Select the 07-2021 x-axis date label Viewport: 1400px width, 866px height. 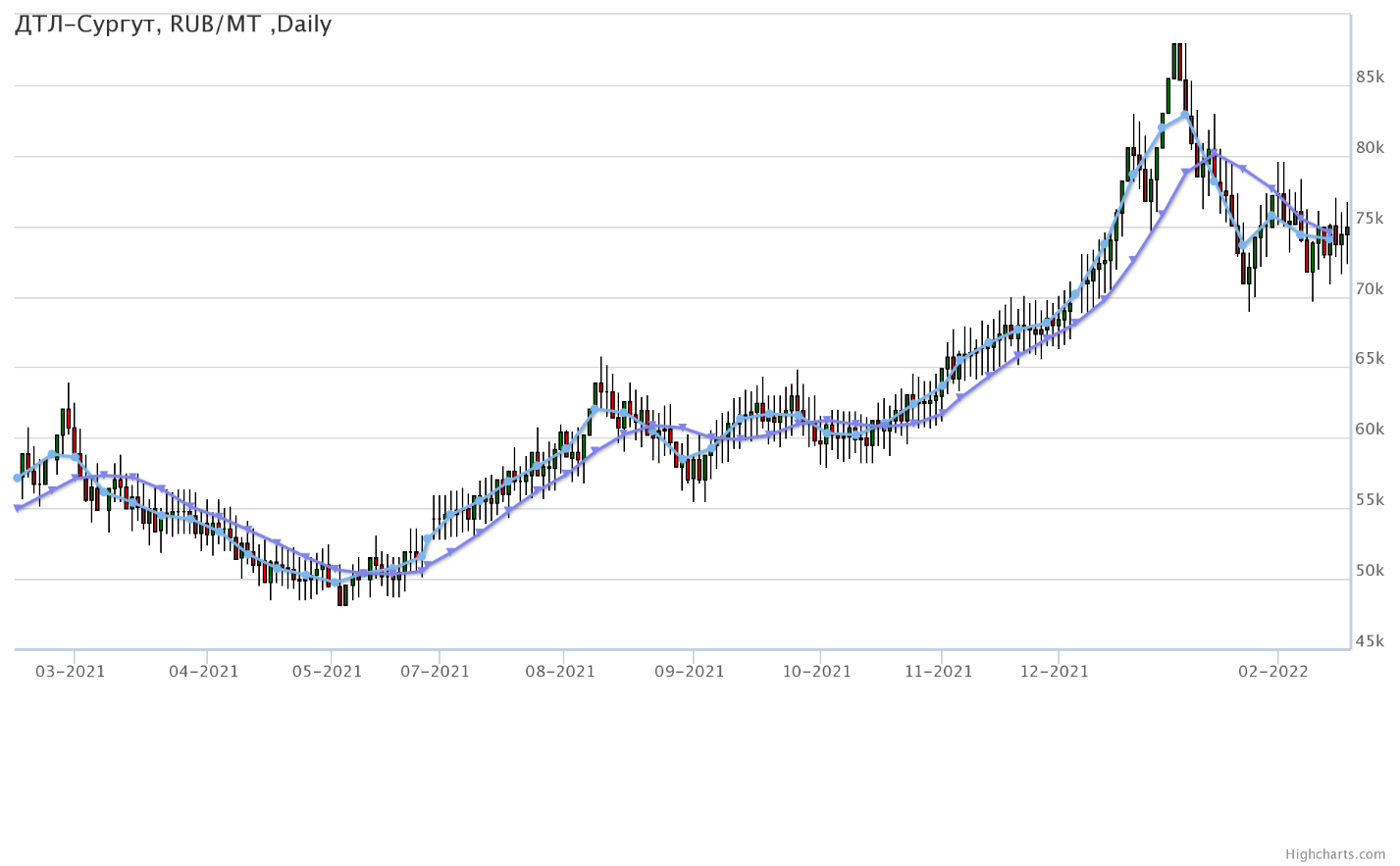pos(435,672)
